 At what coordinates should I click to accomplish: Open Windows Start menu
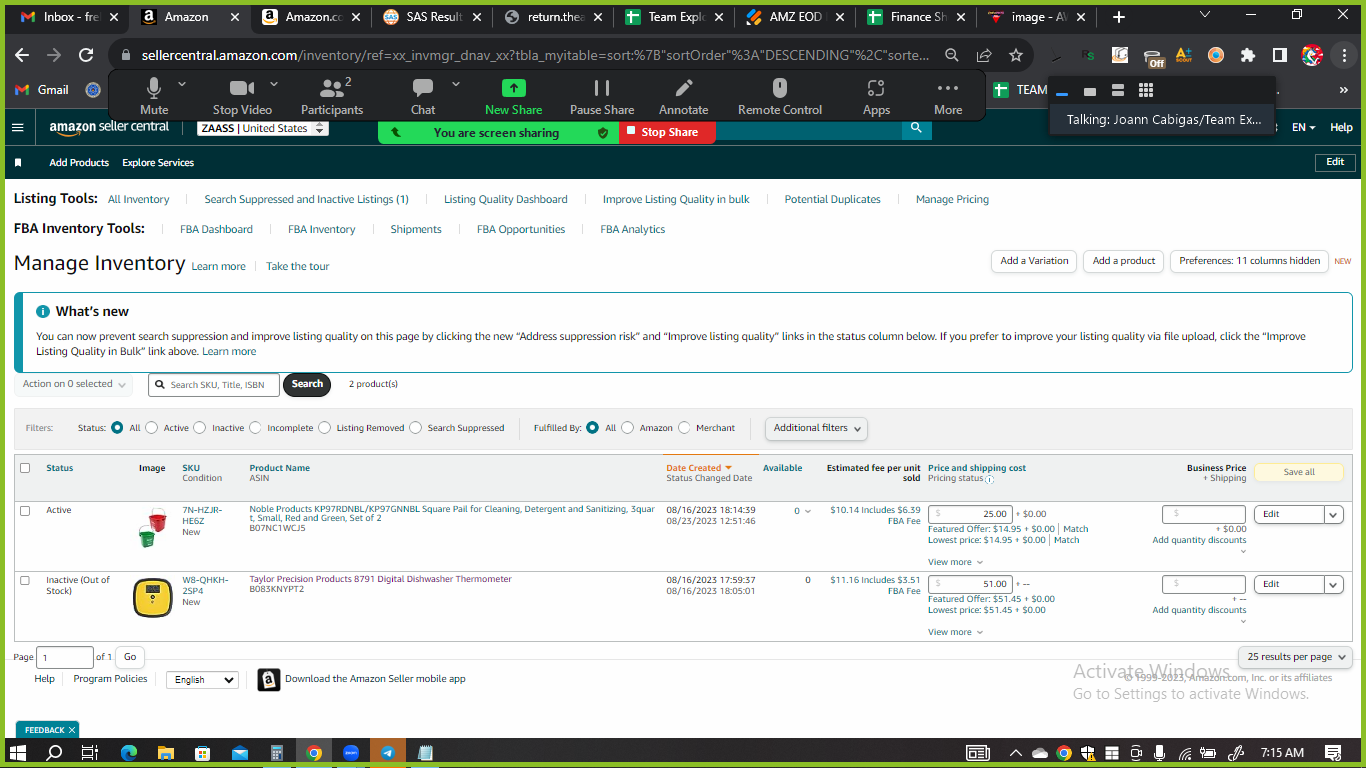(x=18, y=752)
